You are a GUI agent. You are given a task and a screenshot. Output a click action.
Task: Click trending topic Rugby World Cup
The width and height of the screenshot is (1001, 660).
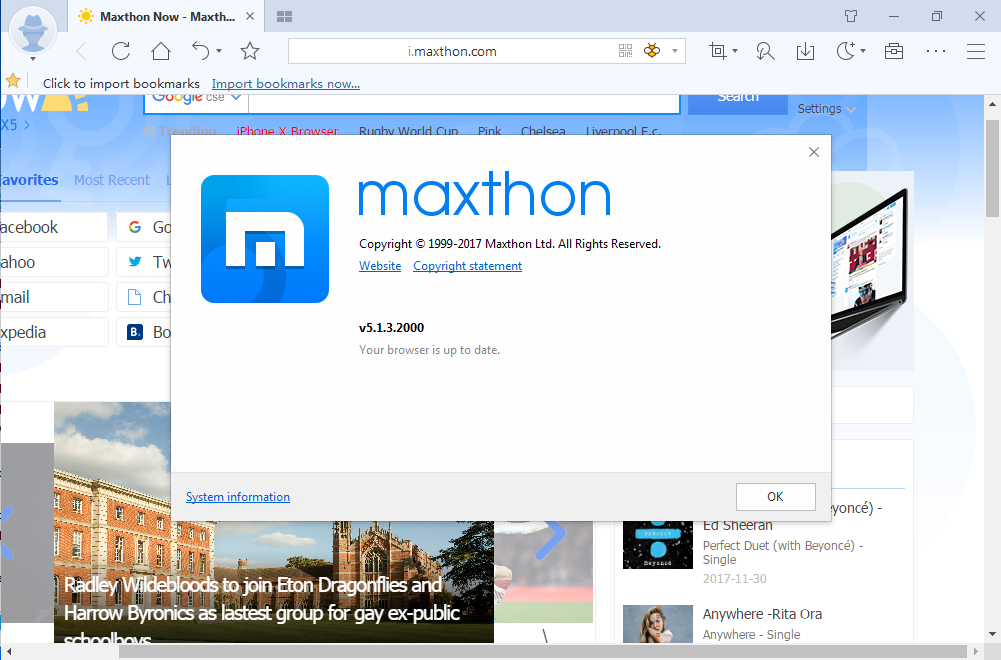(x=409, y=131)
